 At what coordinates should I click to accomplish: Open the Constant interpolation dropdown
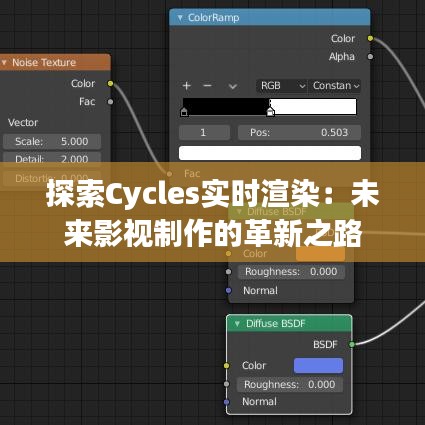click(335, 86)
